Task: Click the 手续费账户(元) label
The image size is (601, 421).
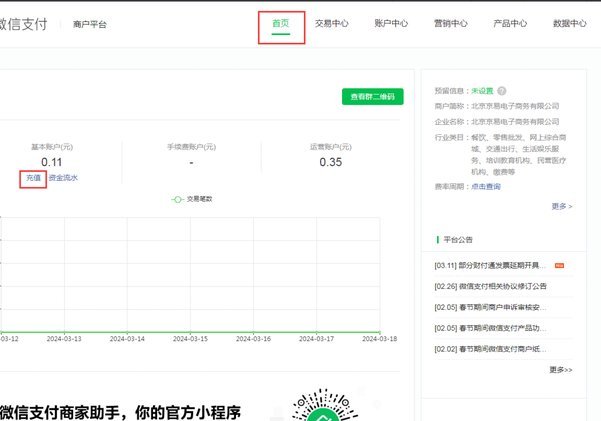Action: click(x=191, y=147)
